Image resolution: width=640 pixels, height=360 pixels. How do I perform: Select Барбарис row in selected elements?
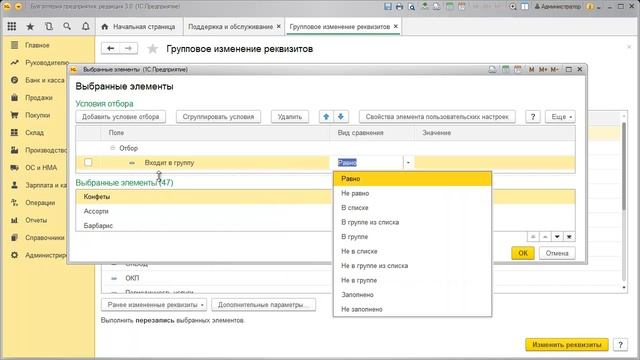tap(204, 225)
